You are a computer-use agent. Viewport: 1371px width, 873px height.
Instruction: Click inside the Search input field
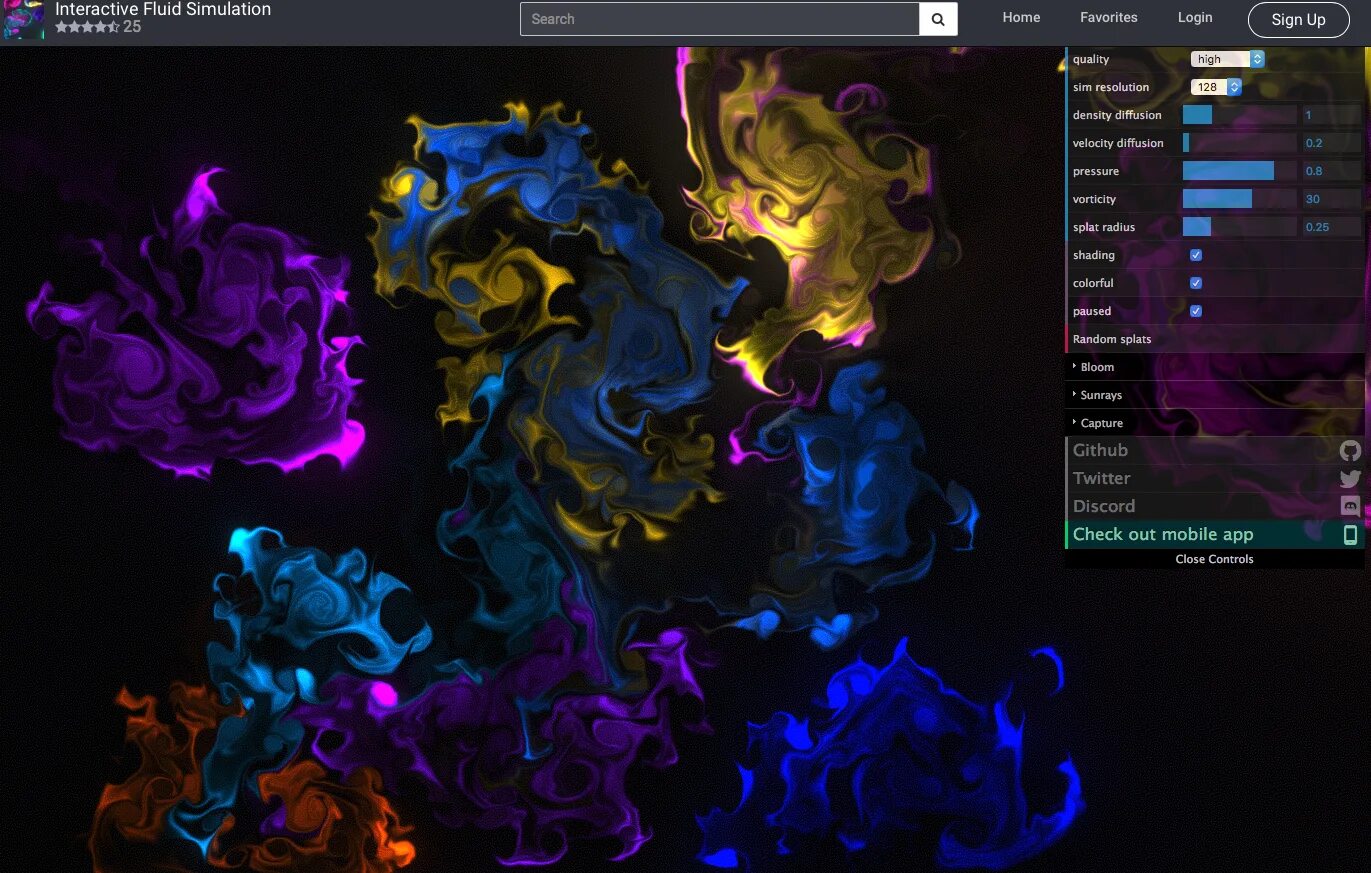click(x=718, y=19)
